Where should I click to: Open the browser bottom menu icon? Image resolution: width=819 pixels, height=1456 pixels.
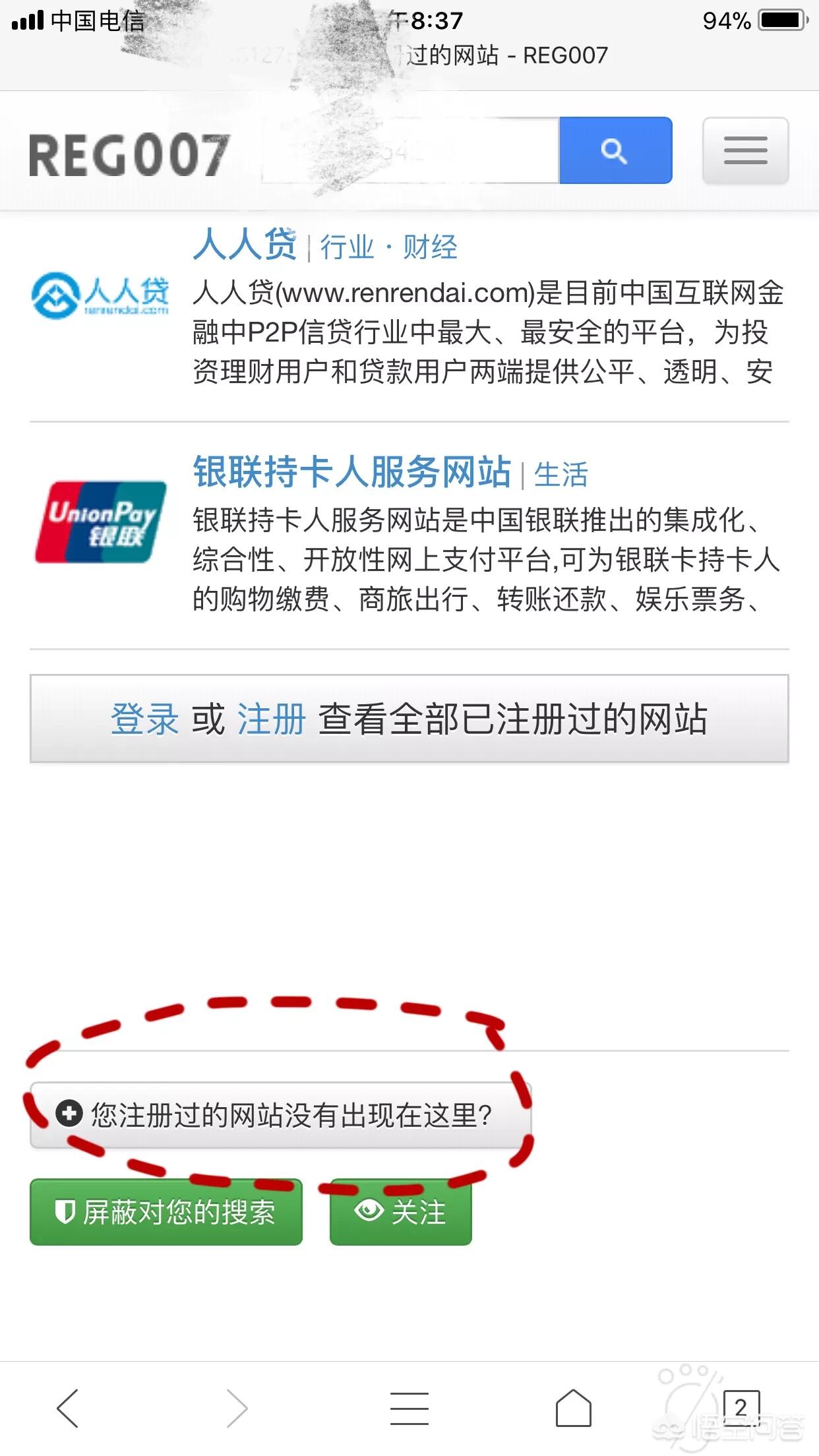pyautogui.click(x=409, y=1408)
